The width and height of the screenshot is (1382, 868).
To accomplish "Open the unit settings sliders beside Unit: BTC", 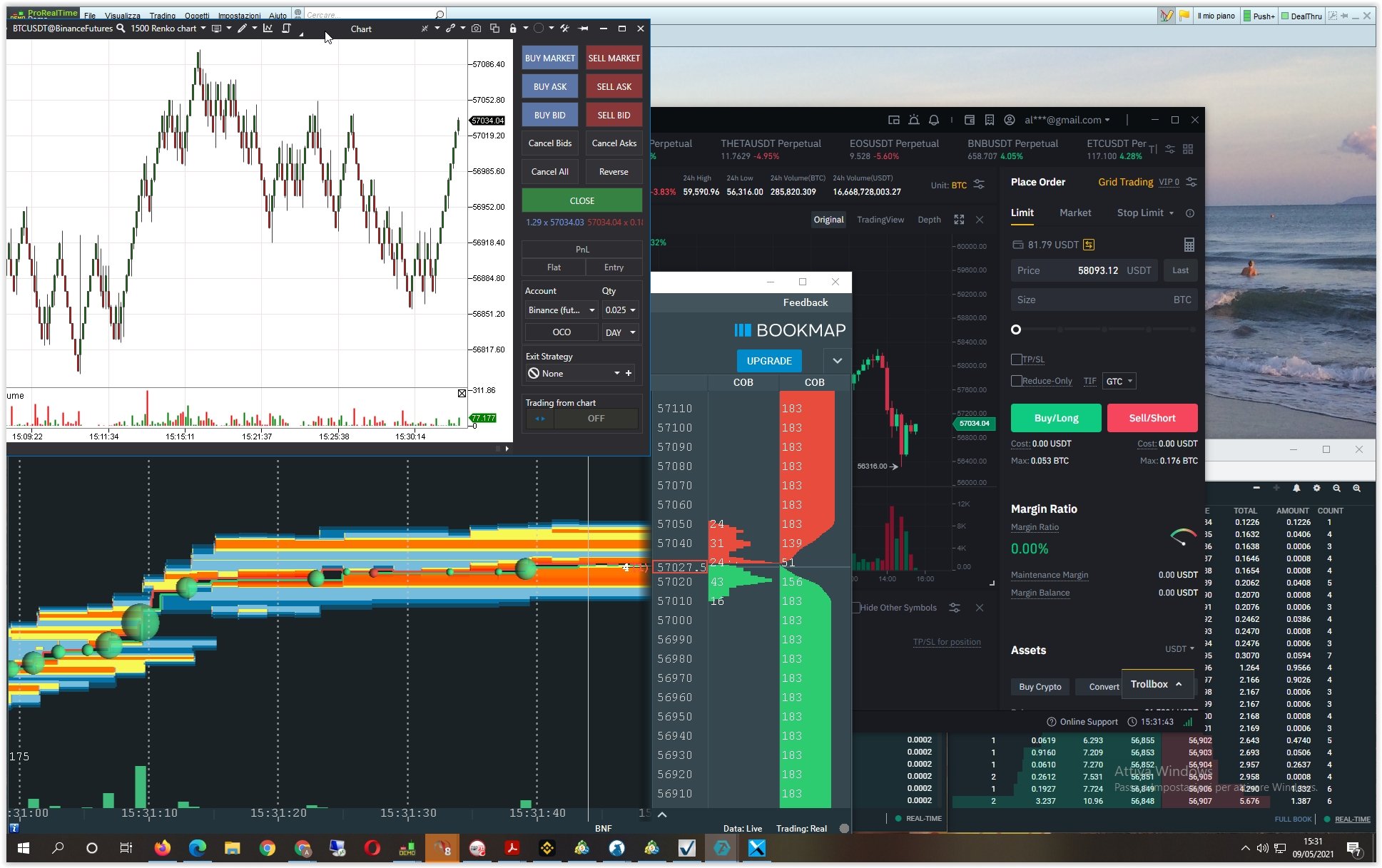I will point(979,185).
